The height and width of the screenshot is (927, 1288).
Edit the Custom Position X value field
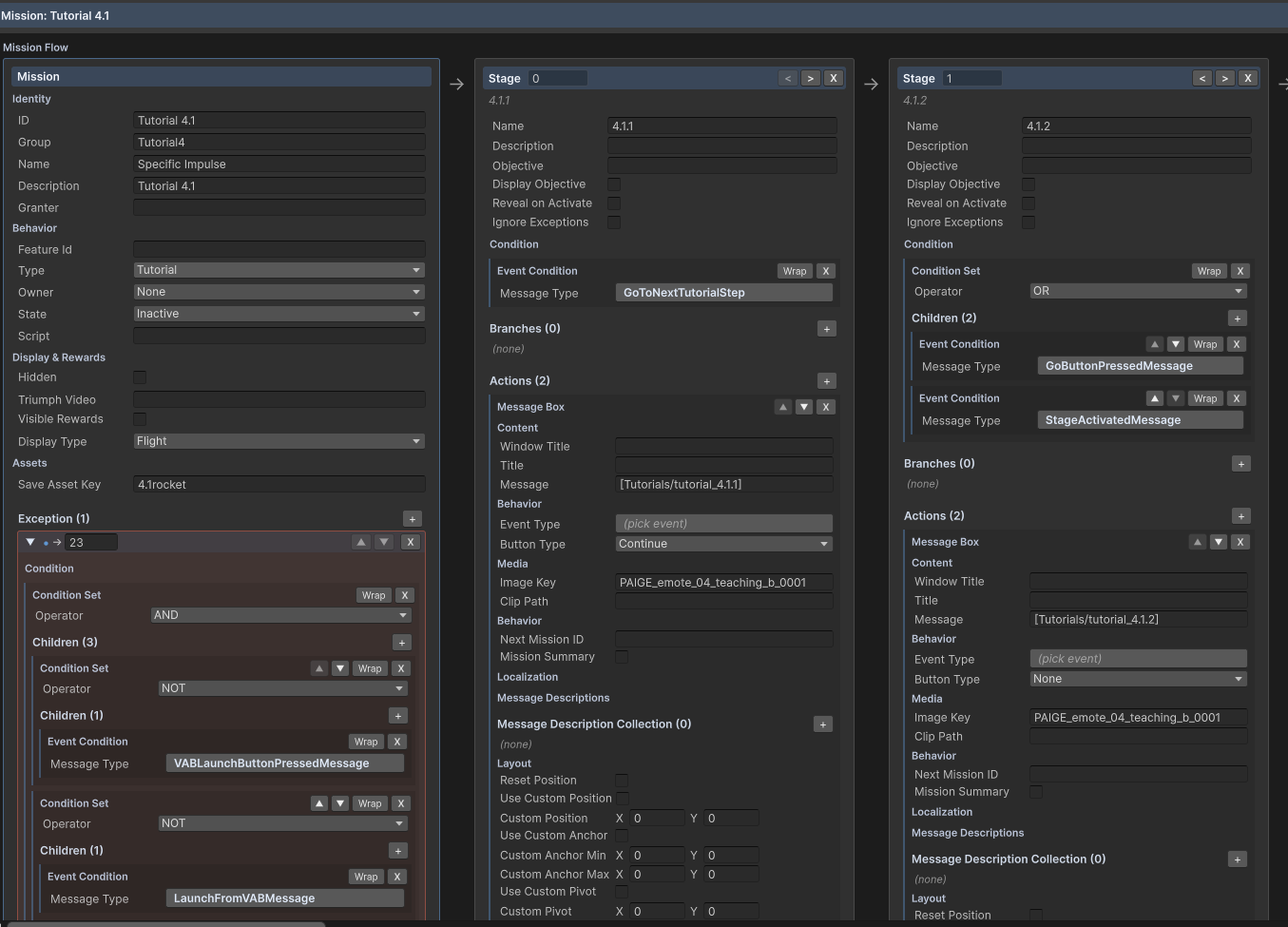coord(658,819)
